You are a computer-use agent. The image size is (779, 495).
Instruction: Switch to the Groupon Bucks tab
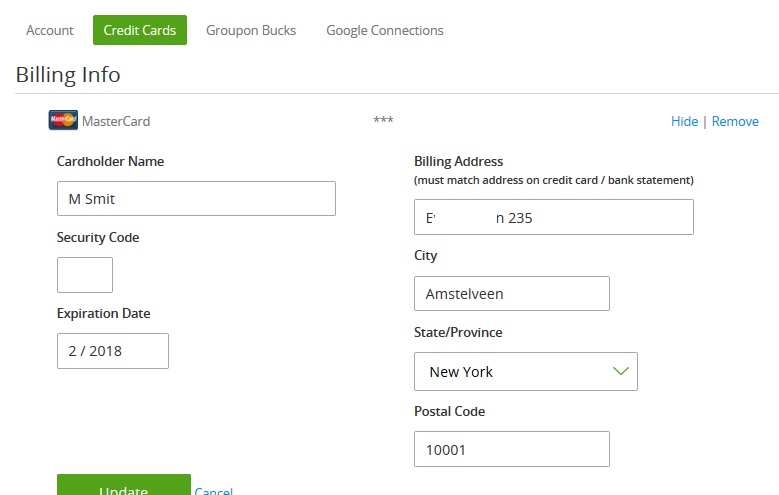click(251, 30)
